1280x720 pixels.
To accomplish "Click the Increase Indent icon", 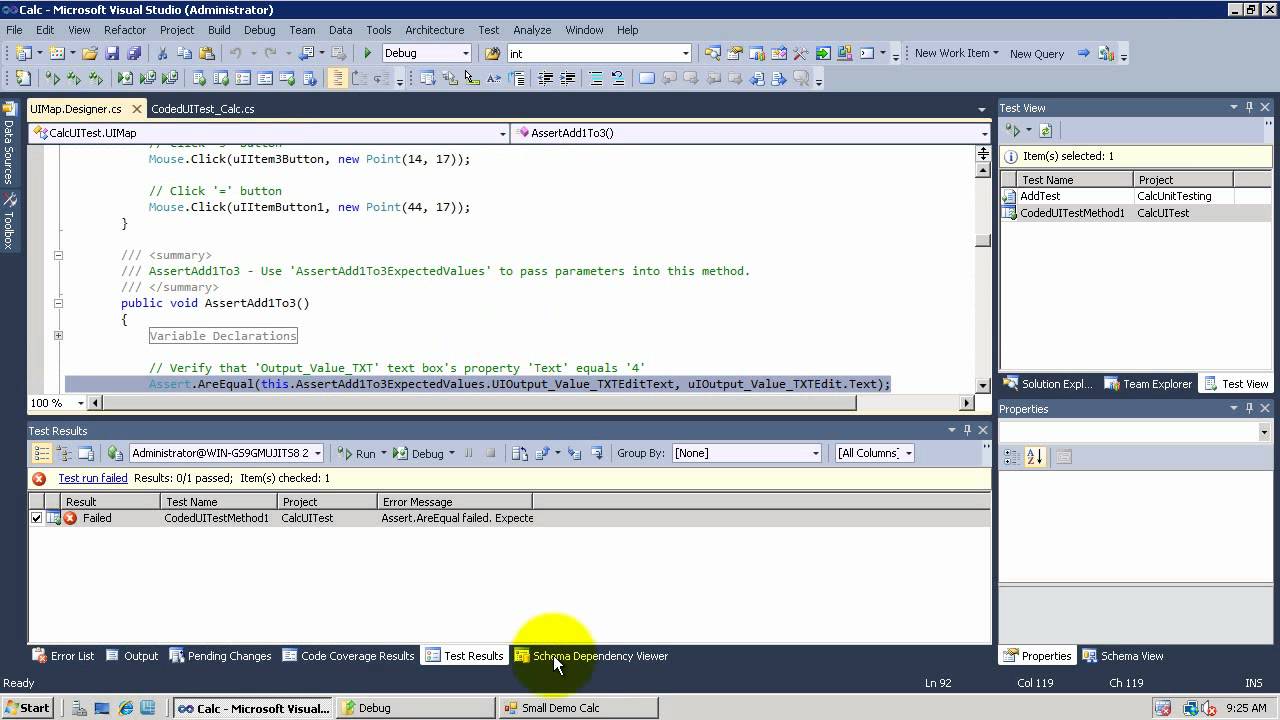I will coord(568,78).
